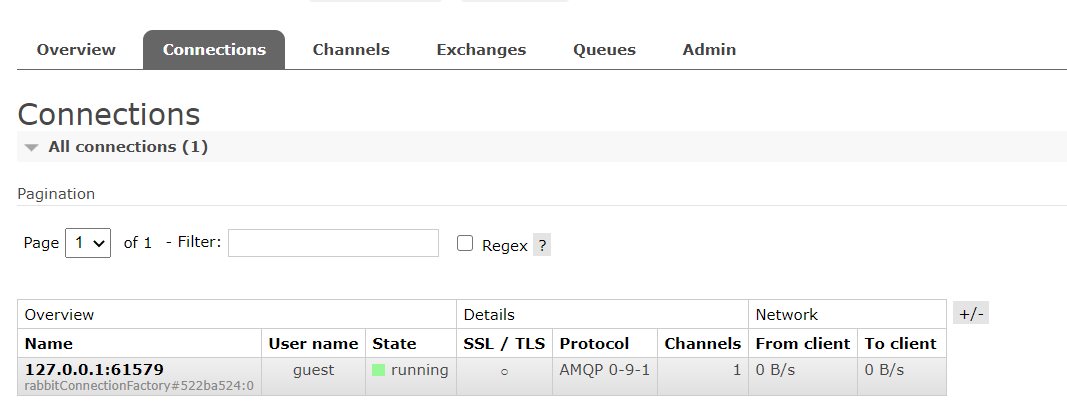Click inside the Filter text field
Image resolution: width=1067 pixels, height=403 pixels.
pyautogui.click(x=333, y=243)
